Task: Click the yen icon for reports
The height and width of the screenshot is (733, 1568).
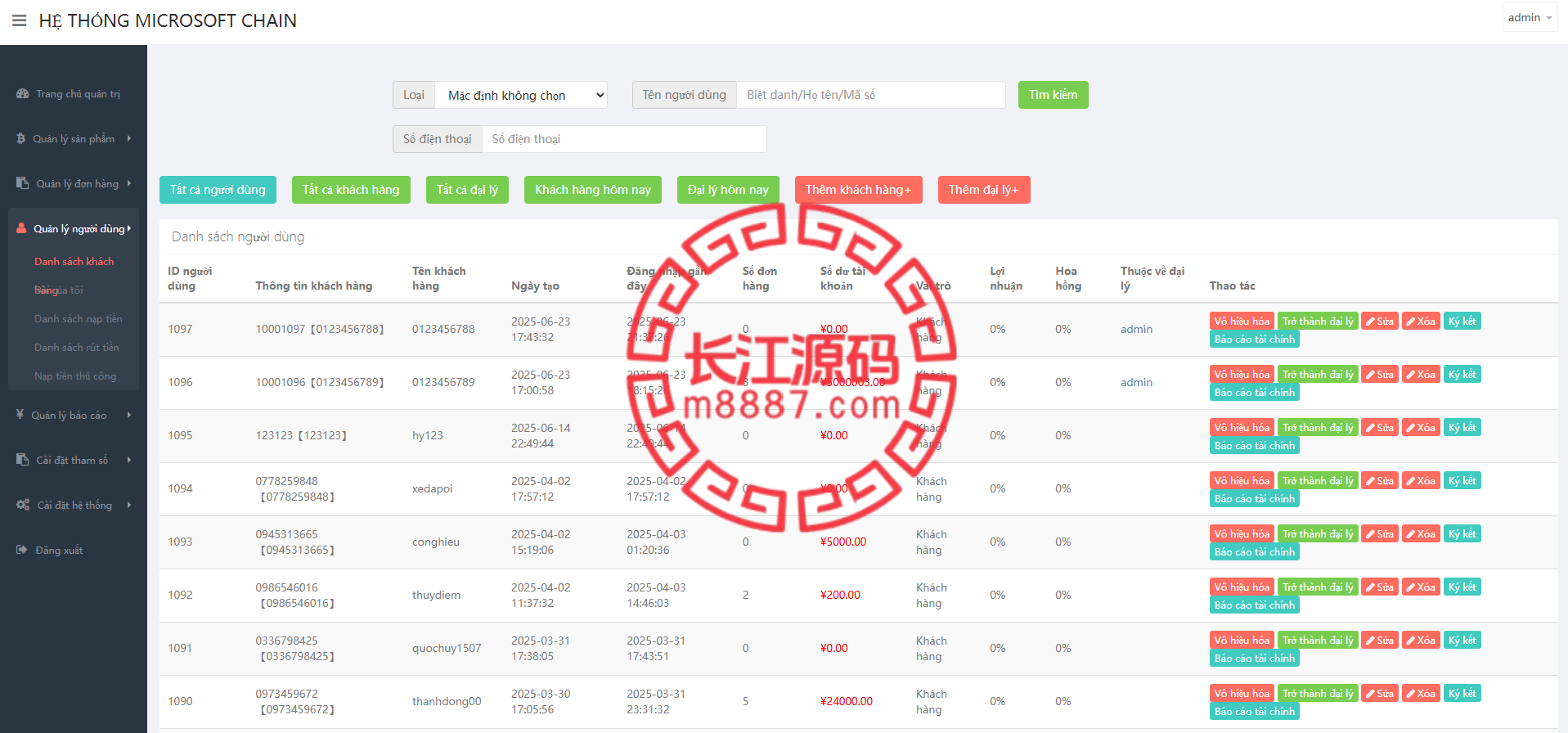Action: click(x=20, y=415)
